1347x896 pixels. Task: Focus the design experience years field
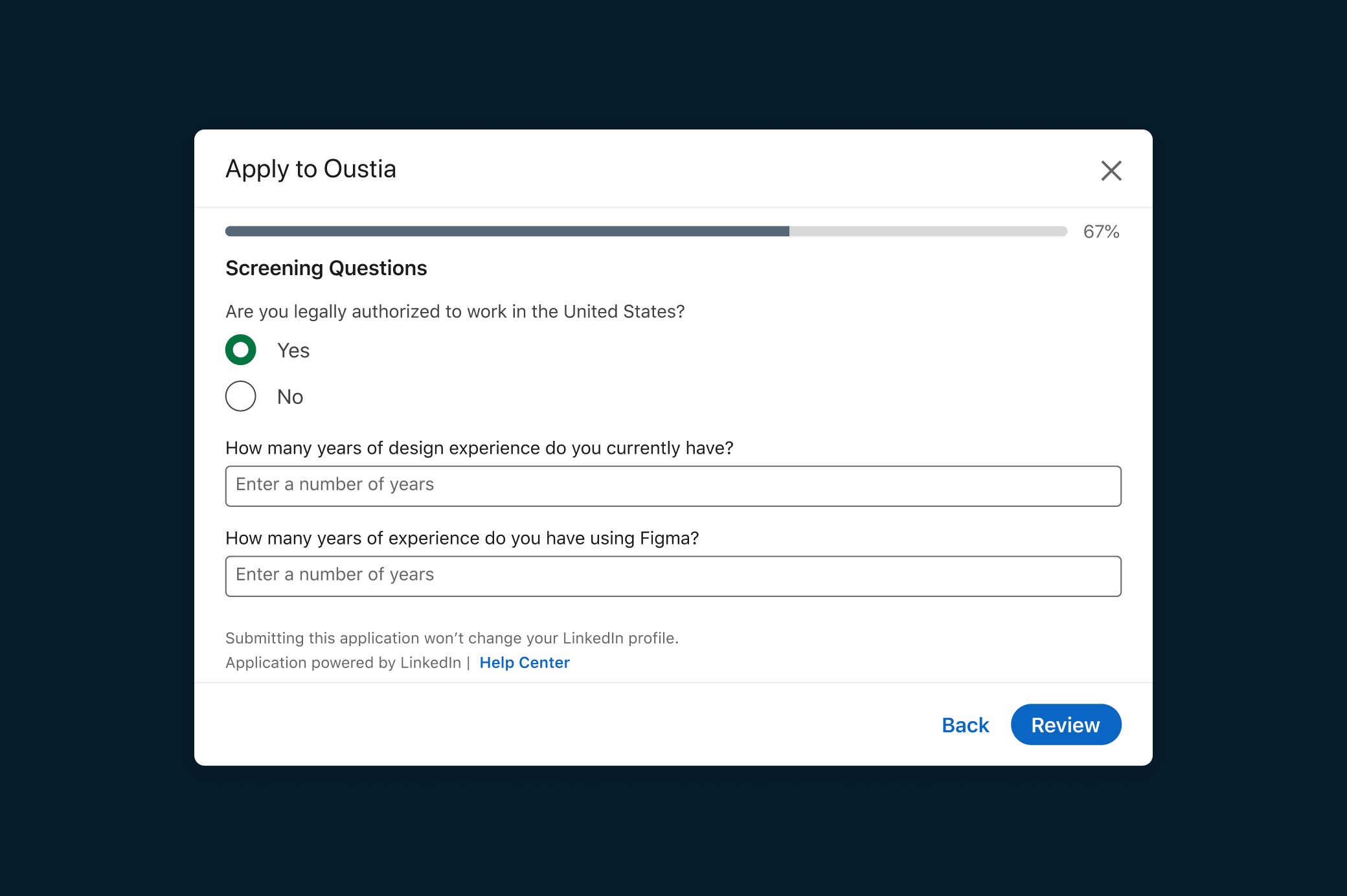click(x=673, y=486)
